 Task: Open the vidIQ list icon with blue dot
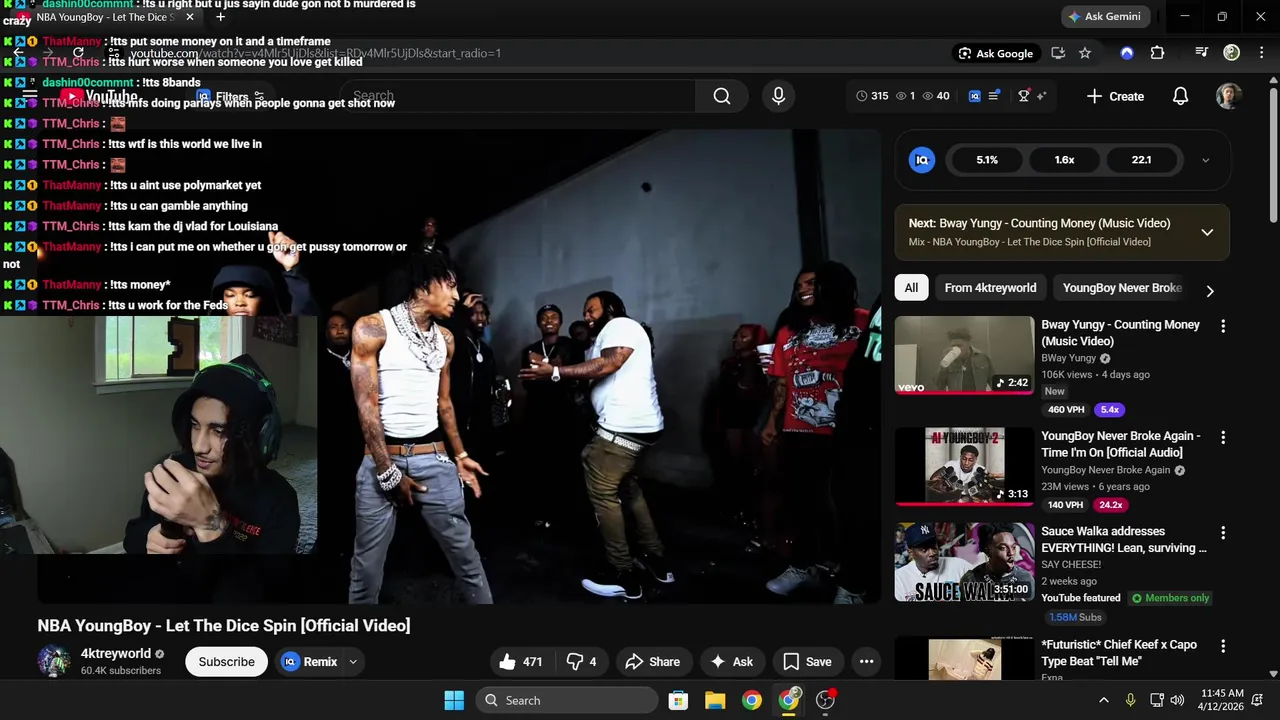994,96
